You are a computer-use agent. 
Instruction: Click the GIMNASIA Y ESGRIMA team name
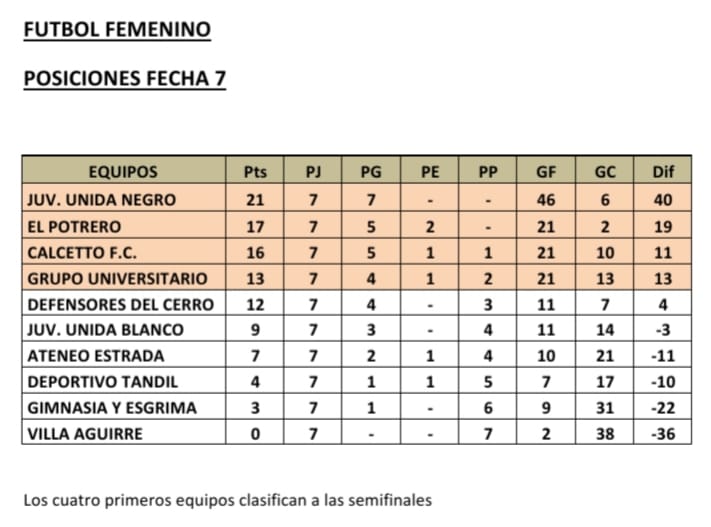coord(112,407)
